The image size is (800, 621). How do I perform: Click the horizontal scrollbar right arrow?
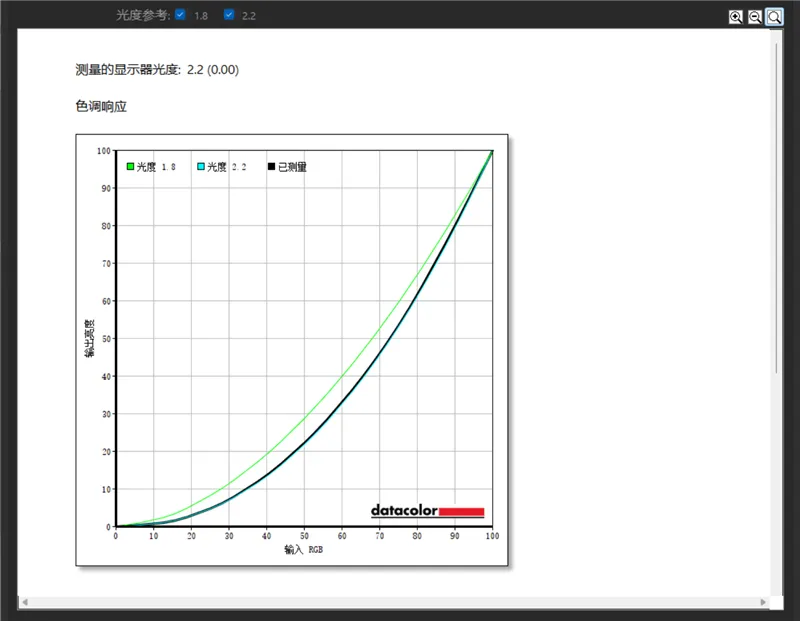[763, 602]
